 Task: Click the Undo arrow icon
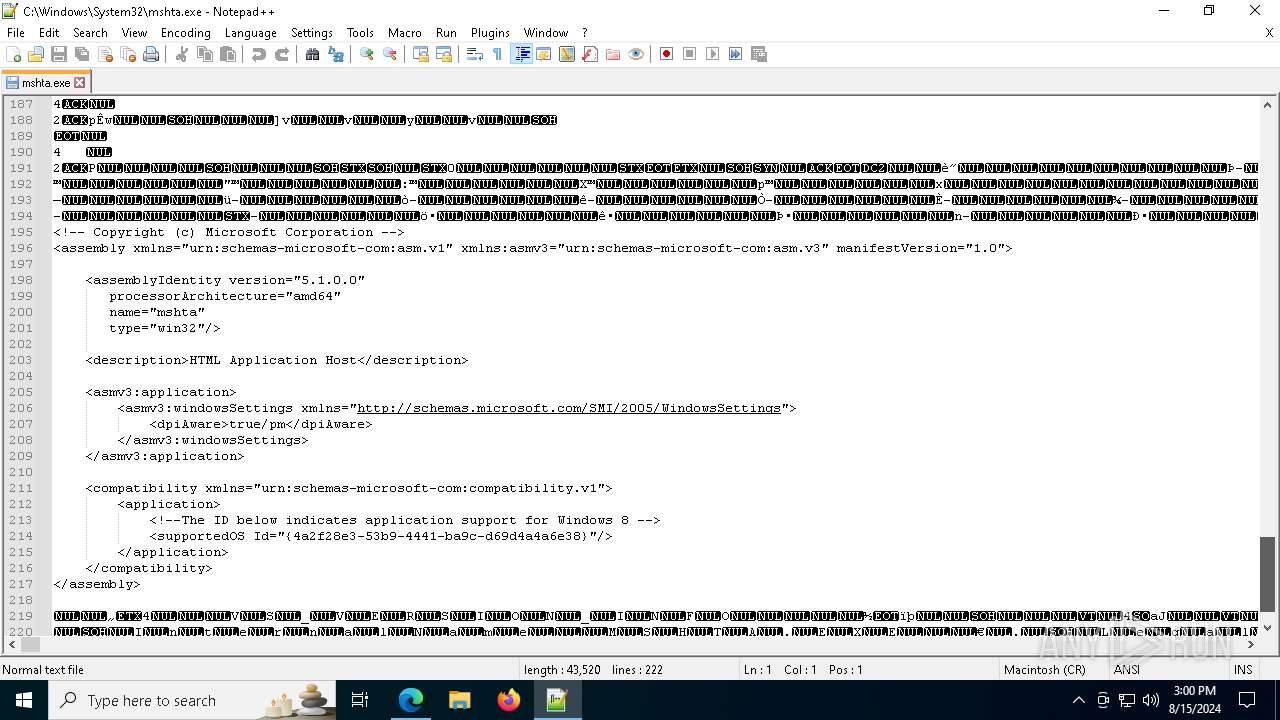click(259, 54)
